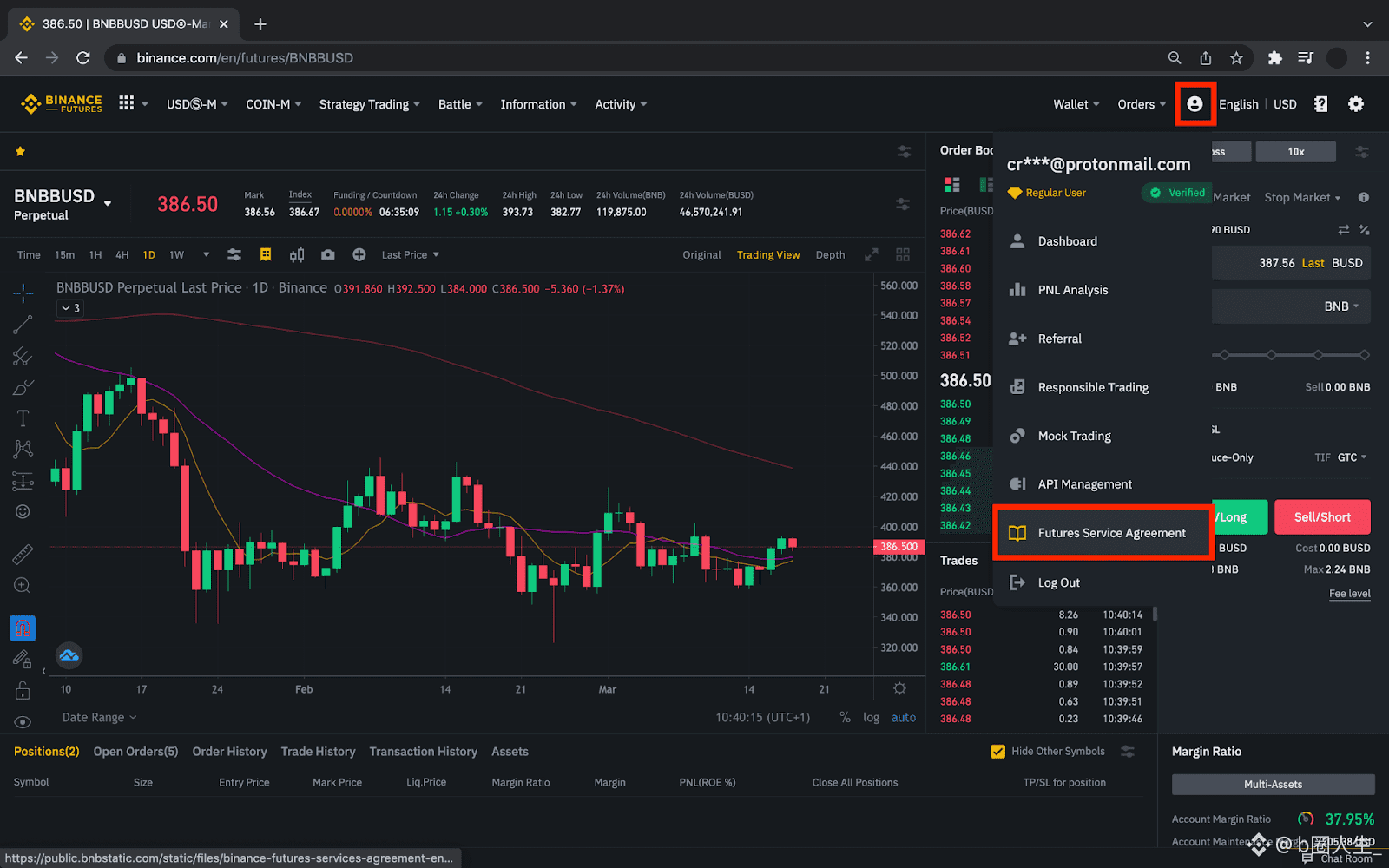Image resolution: width=1389 pixels, height=868 pixels.
Task: Bookmark this page with the star icon
Action: tap(1236, 58)
